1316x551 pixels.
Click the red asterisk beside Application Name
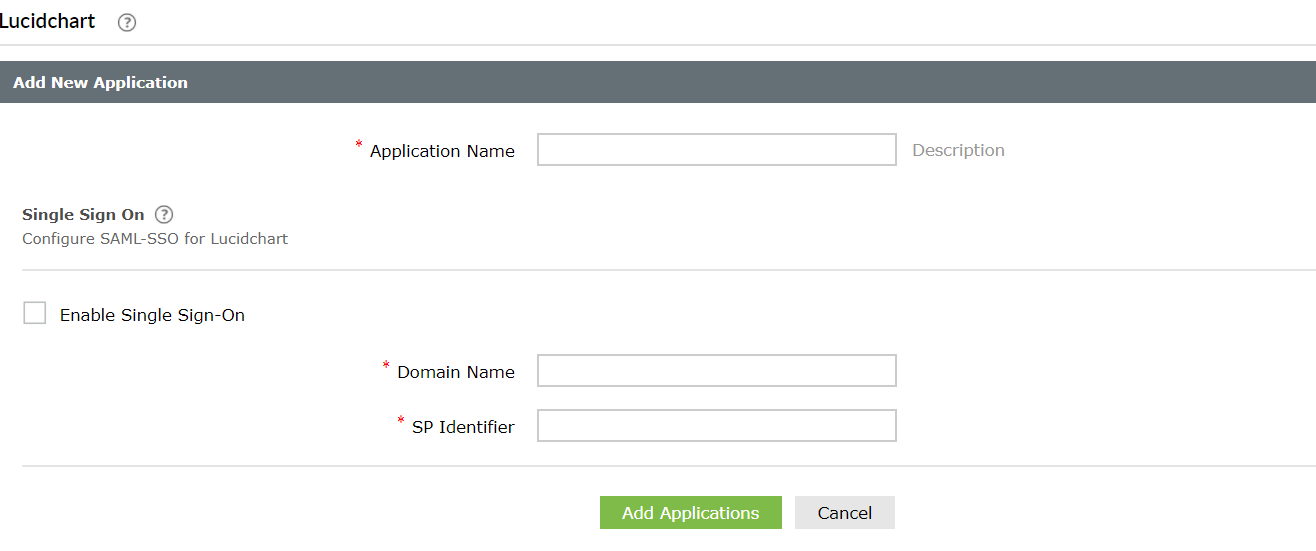(359, 145)
